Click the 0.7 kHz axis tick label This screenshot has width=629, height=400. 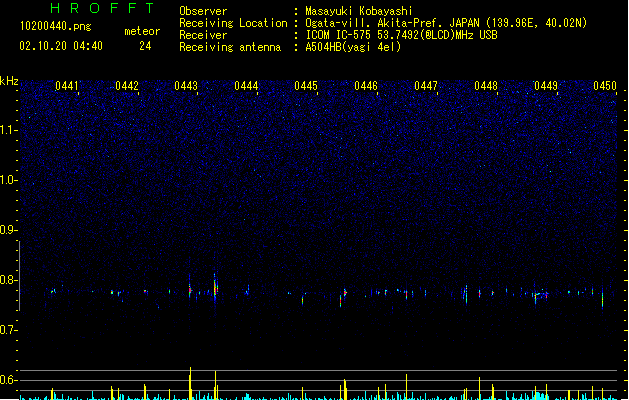(8, 330)
